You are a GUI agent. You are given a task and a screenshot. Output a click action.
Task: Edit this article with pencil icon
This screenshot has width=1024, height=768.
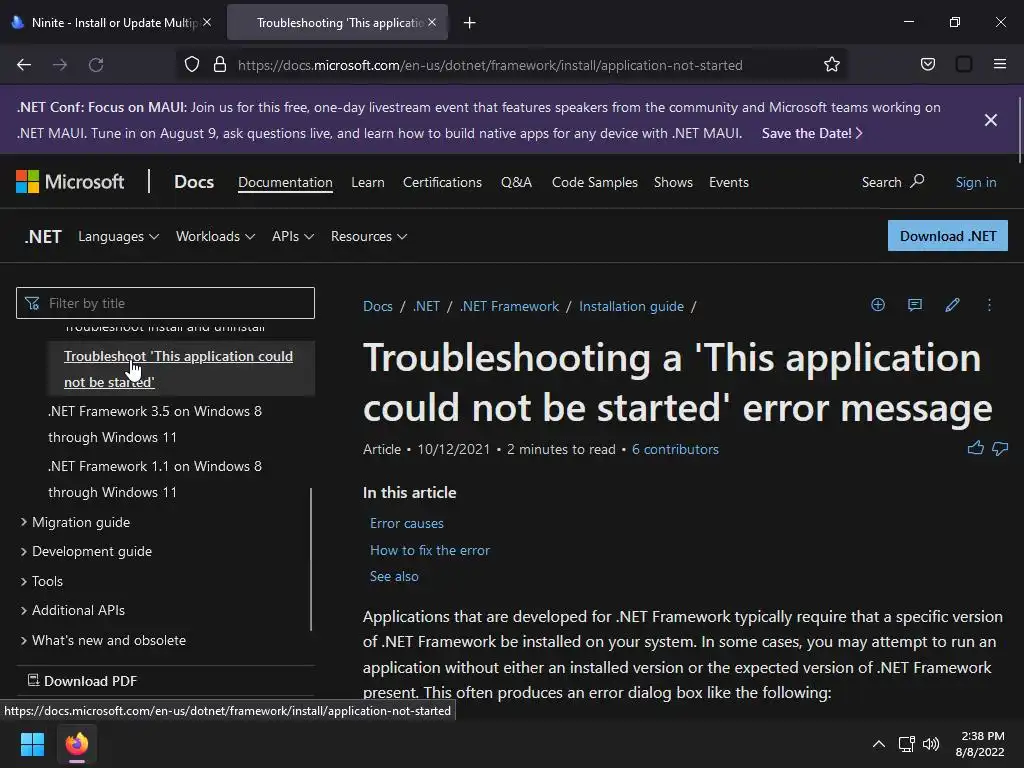[952, 305]
